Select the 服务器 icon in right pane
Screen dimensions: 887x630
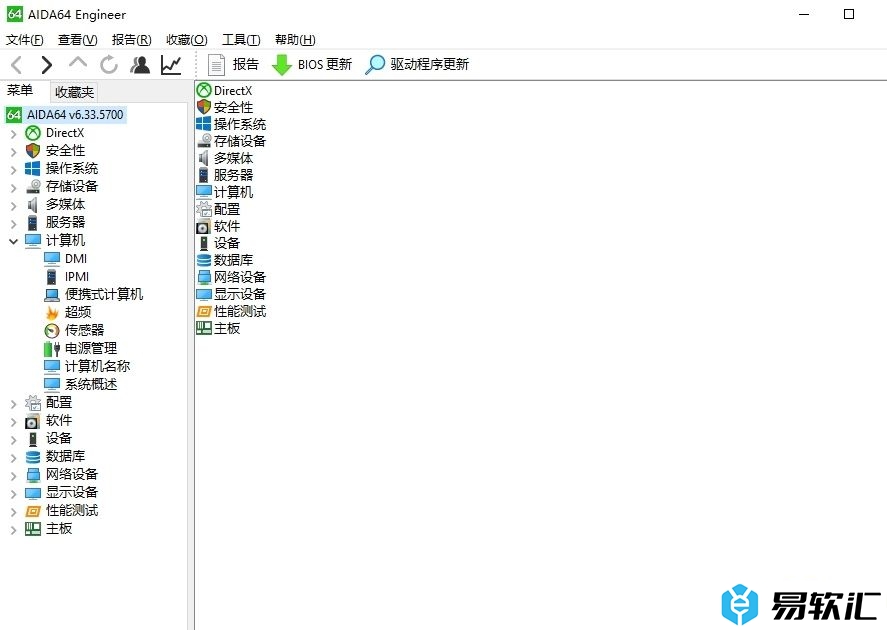(204, 175)
